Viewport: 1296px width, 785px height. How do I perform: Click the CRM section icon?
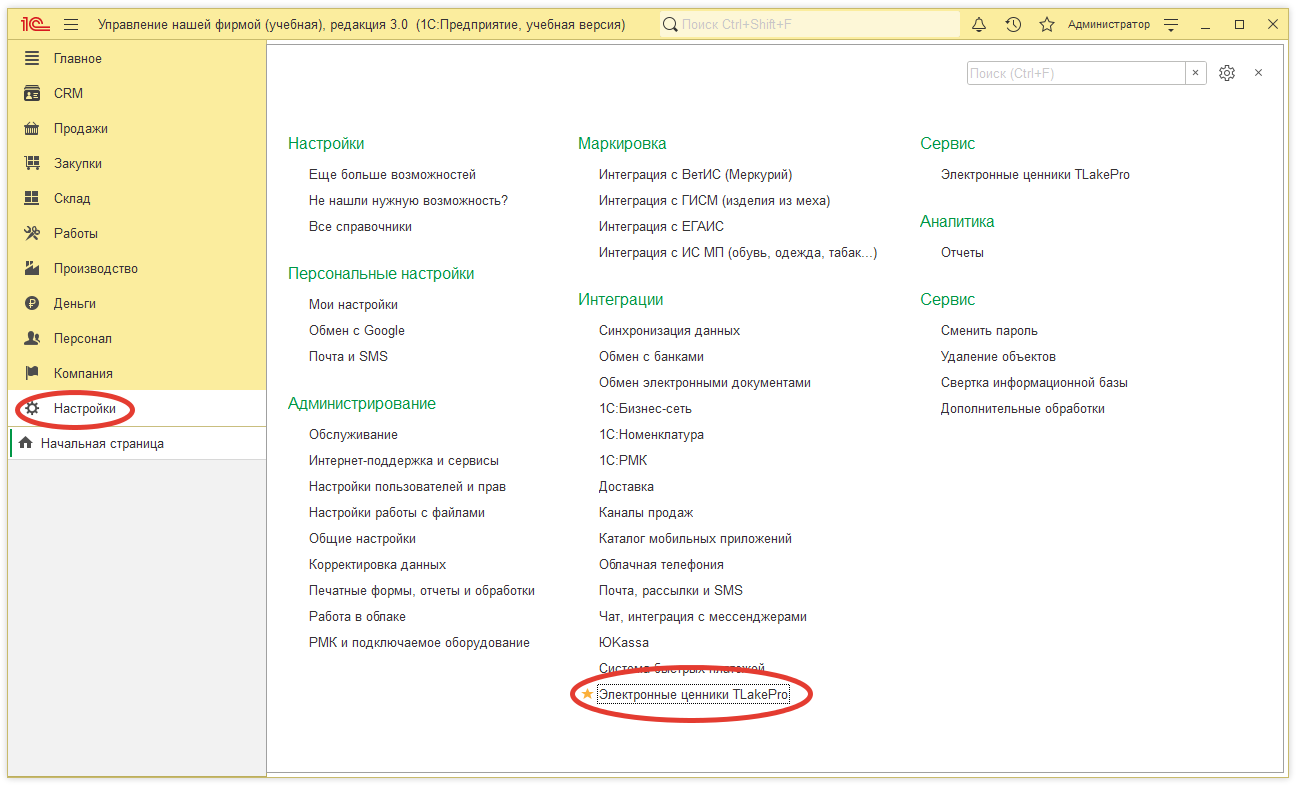pyautogui.click(x=32, y=93)
